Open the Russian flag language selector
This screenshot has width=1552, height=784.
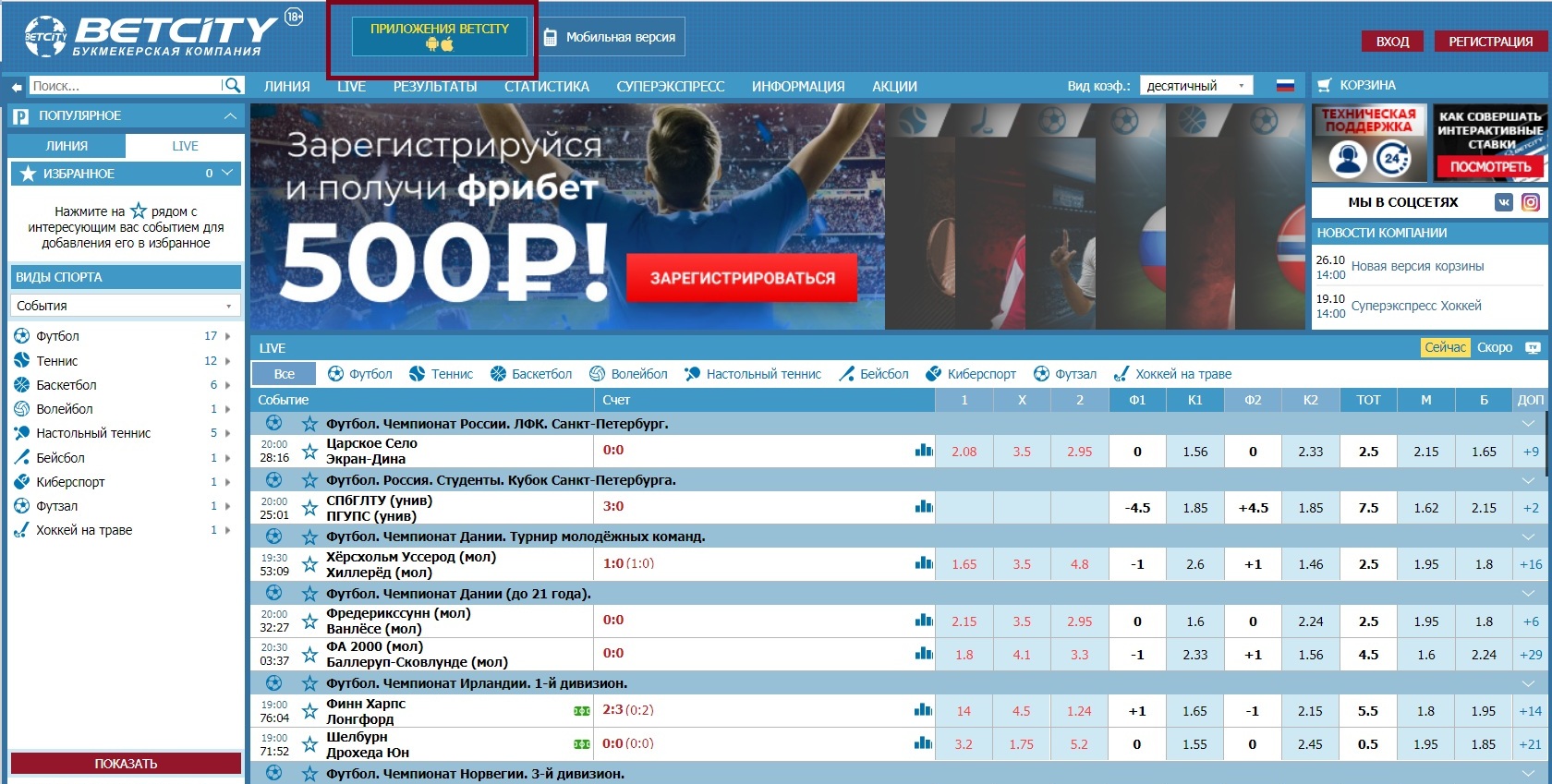pos(1285,86)
